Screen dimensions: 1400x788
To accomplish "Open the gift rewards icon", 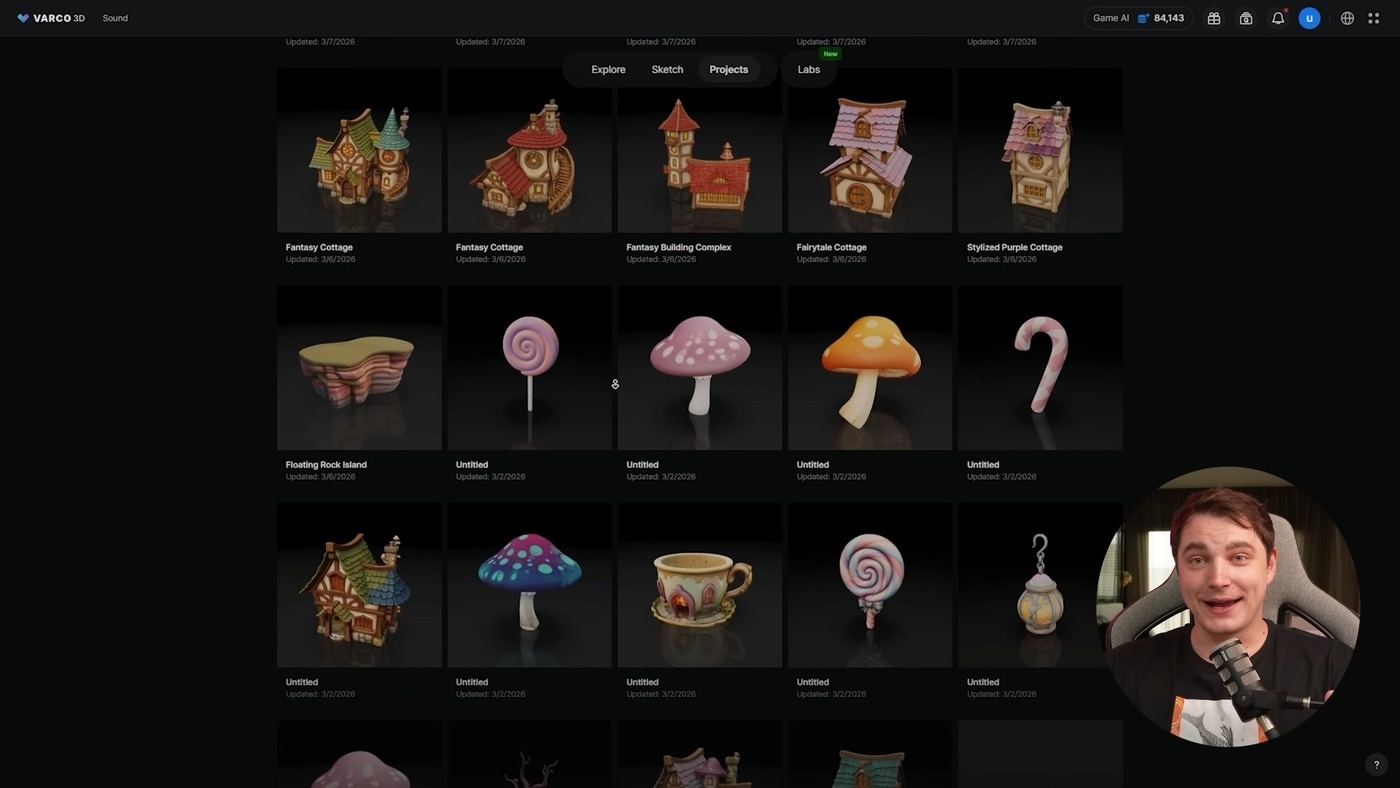I will 1213,18.
